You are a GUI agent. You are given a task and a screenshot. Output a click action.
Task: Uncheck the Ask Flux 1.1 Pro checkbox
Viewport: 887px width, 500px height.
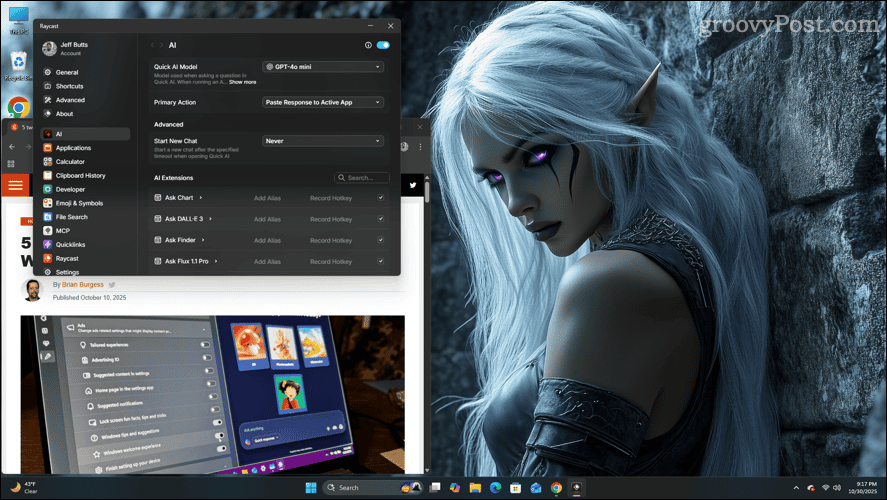tap(381, 261)
